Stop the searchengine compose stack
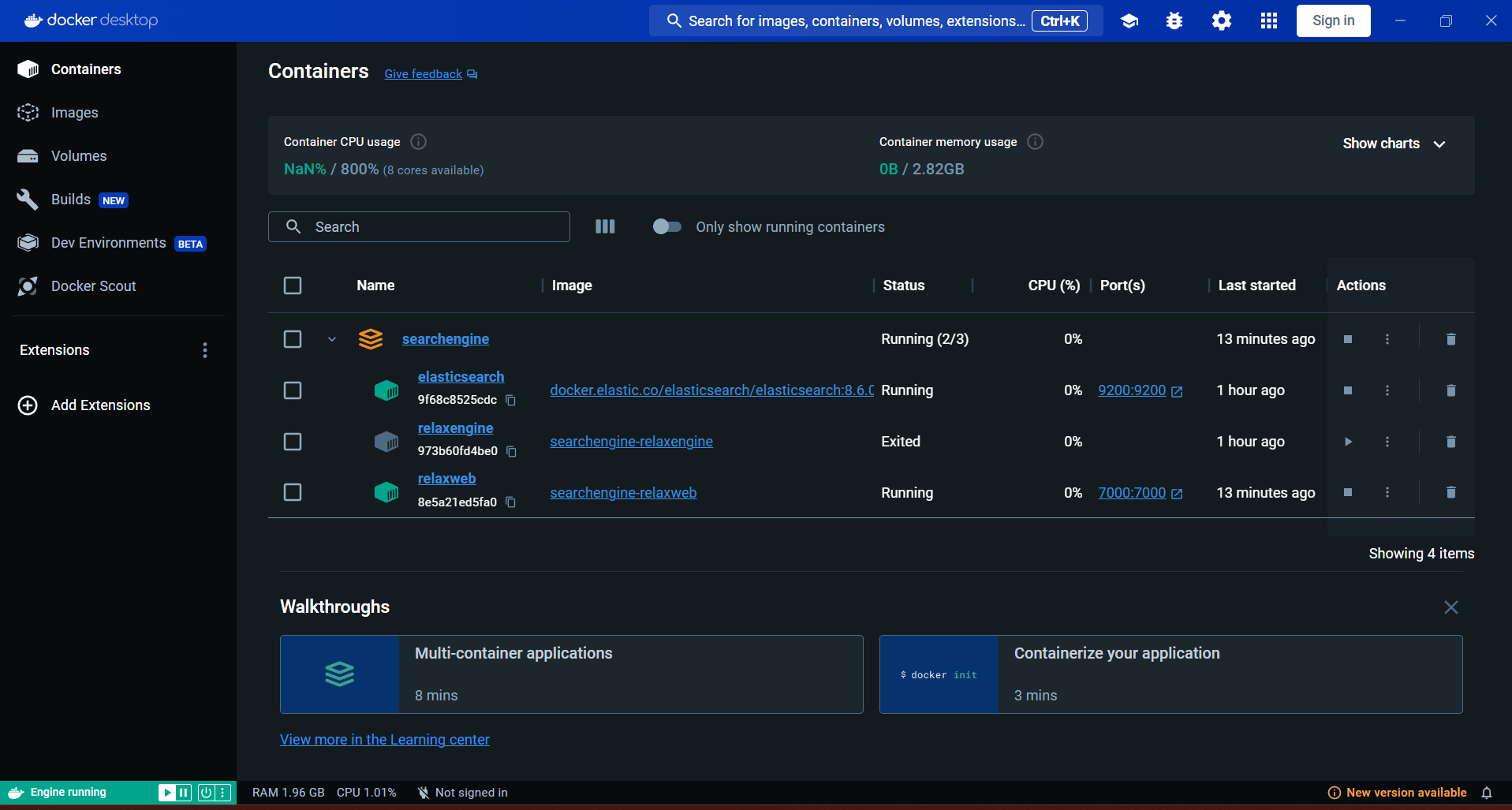Viewport: 1512px width, 810px height. coord(1348,339)
